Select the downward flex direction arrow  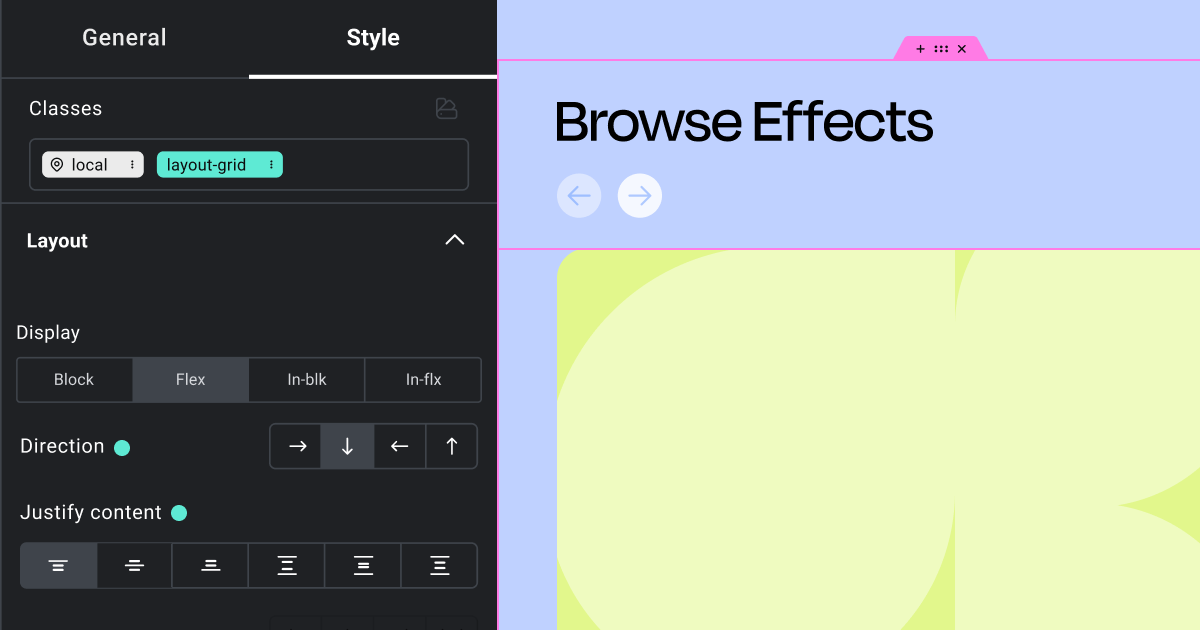click(x=347, y=446)
